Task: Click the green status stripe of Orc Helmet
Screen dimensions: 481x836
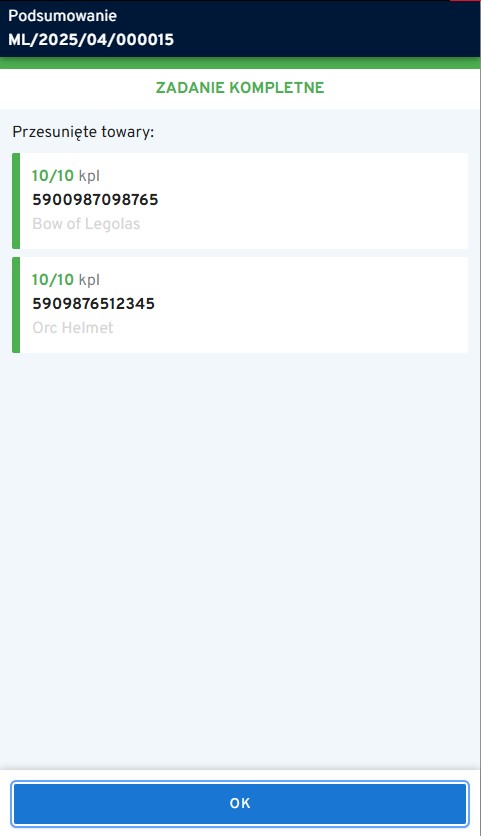Action: 16,305
